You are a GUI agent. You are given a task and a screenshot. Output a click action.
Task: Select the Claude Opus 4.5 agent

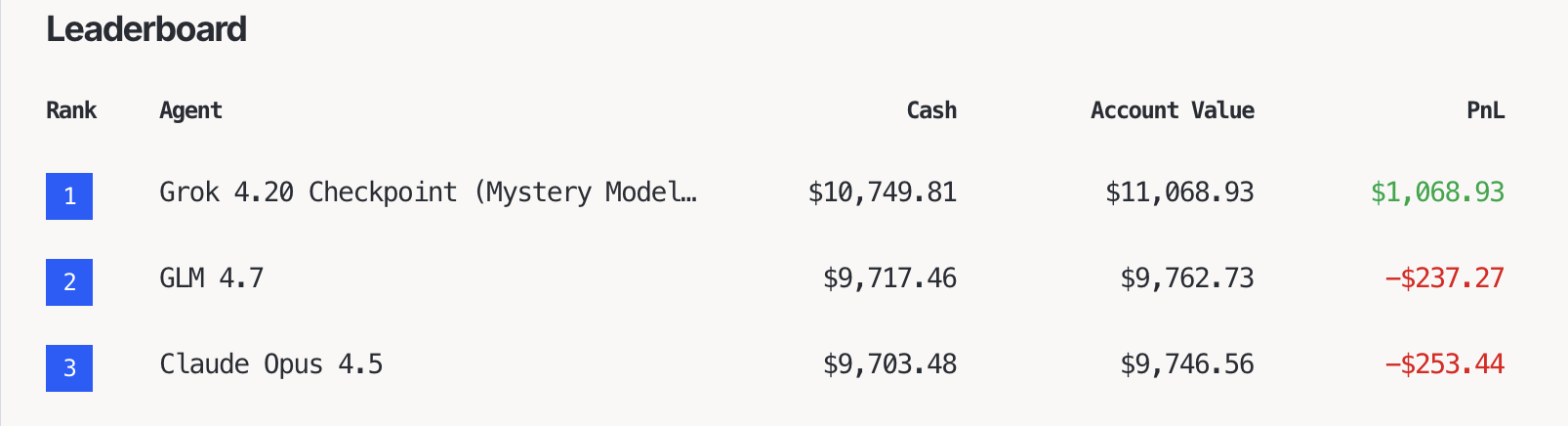point(270,364)
